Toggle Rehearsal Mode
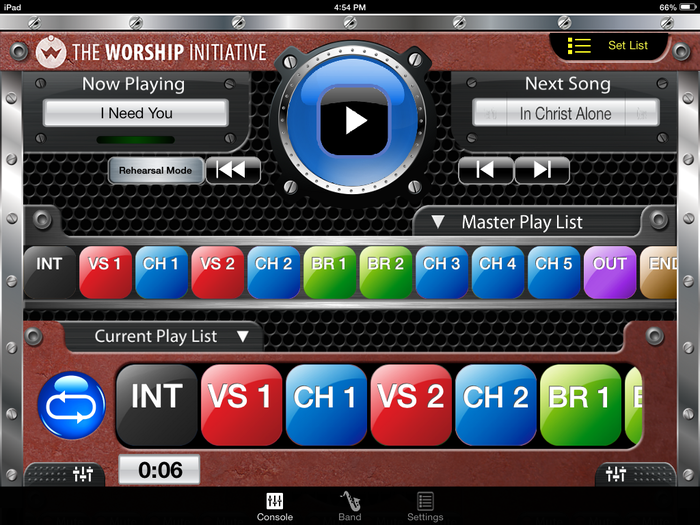The height and width of the screenshot is (525, 700). (x=155, y=170)
